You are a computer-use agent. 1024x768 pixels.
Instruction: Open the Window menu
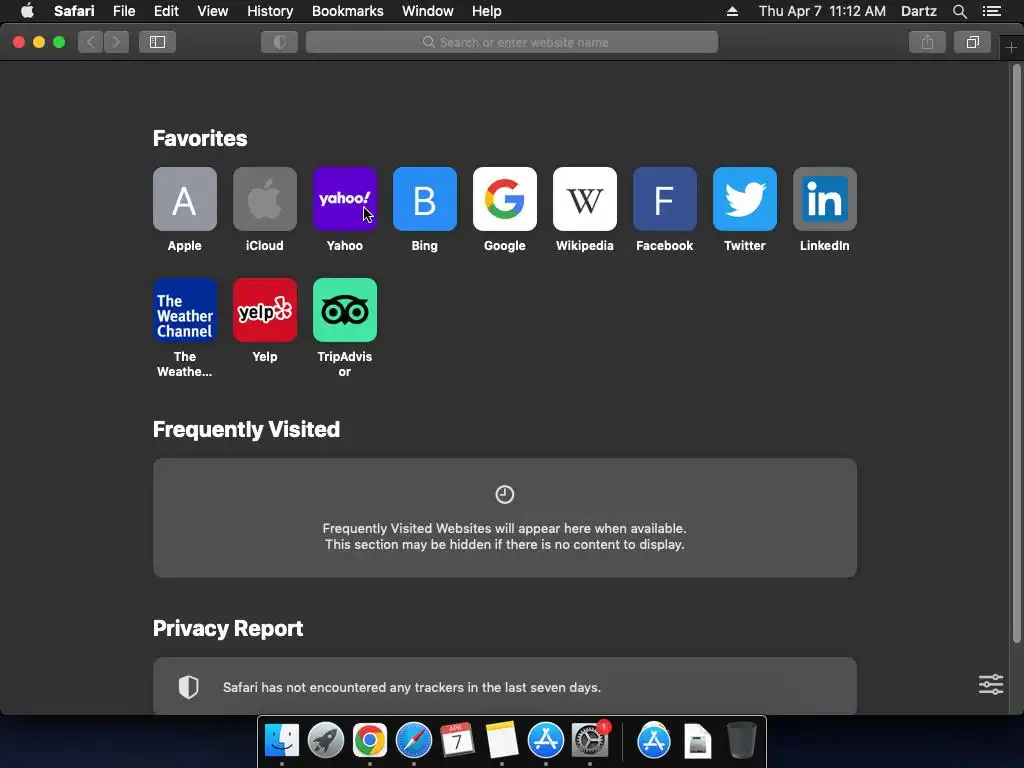coord(428,11)
